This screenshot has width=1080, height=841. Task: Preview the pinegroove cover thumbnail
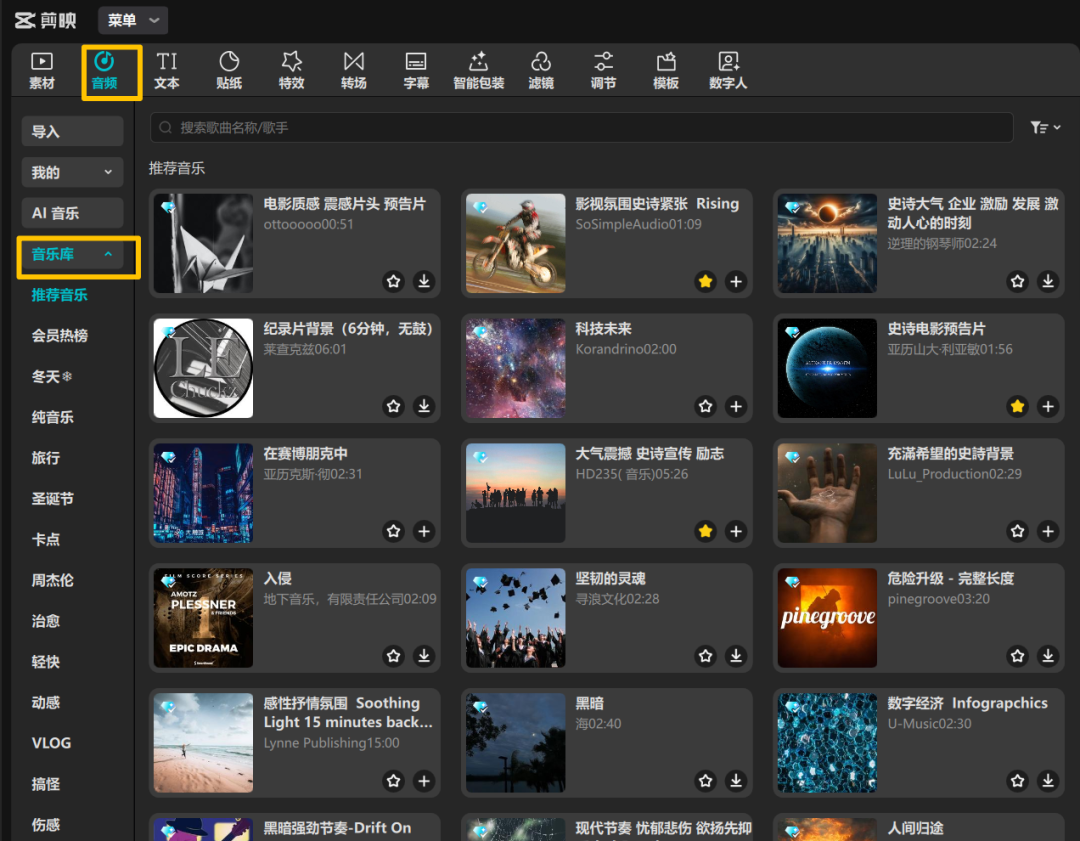point(827,618)
